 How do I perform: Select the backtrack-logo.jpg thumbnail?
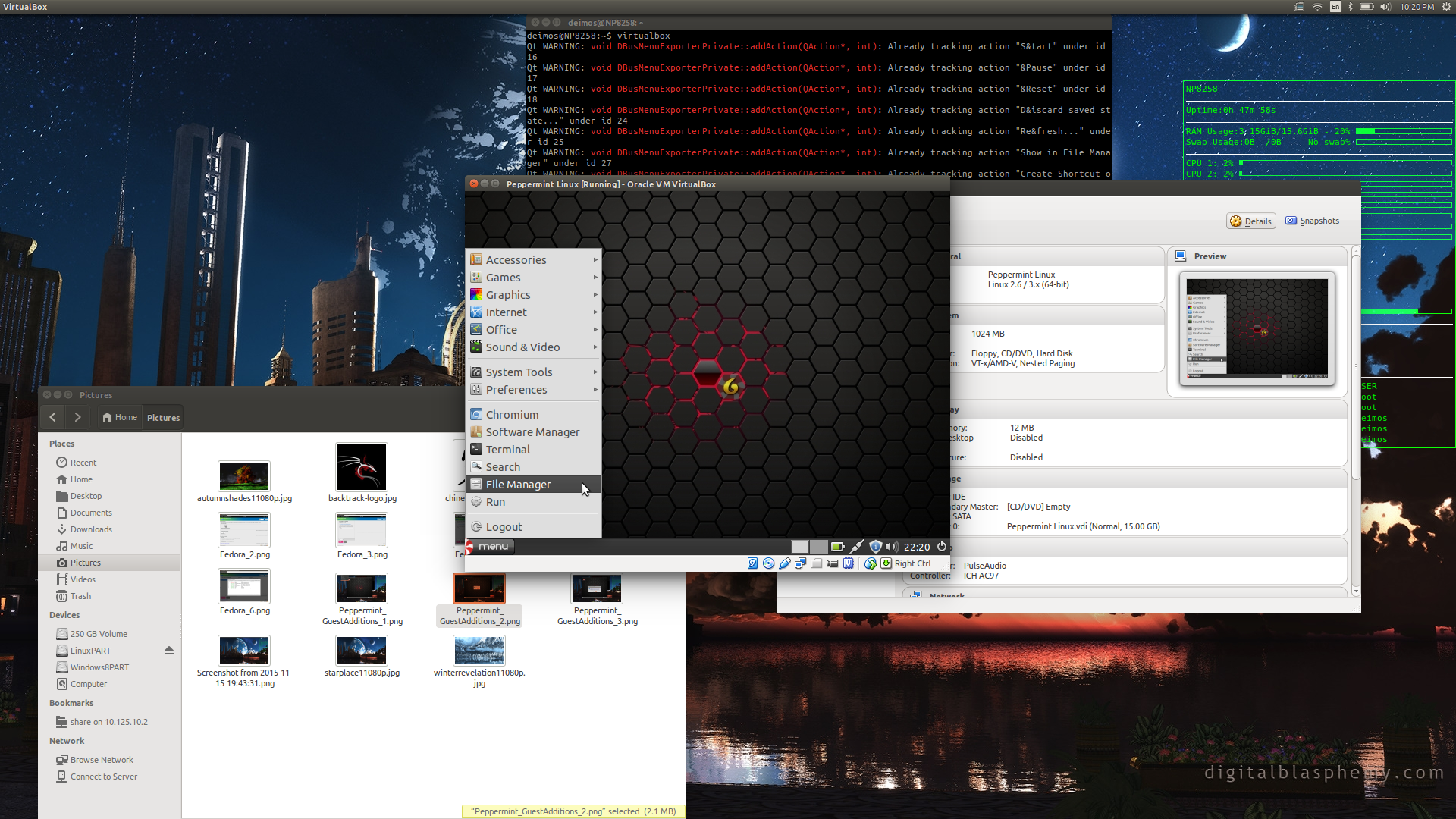coord(362,468)
